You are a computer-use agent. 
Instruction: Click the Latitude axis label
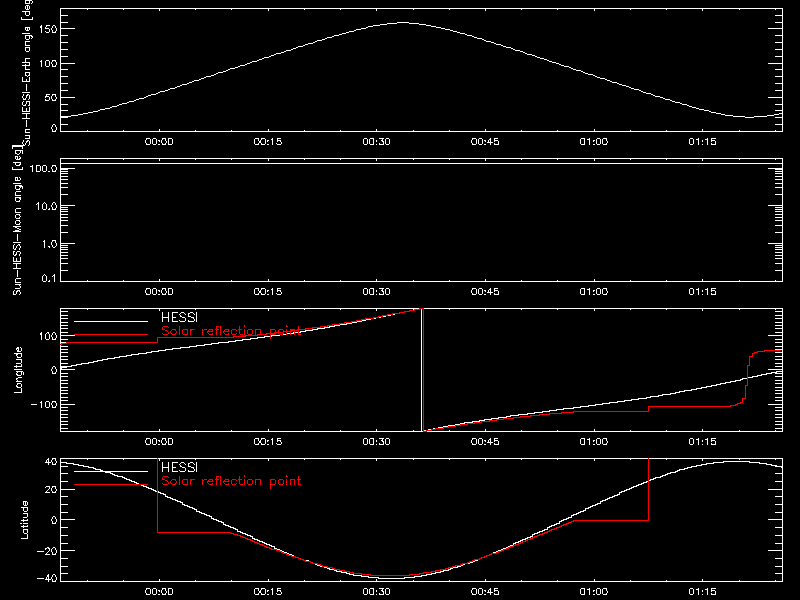point(24,520)
